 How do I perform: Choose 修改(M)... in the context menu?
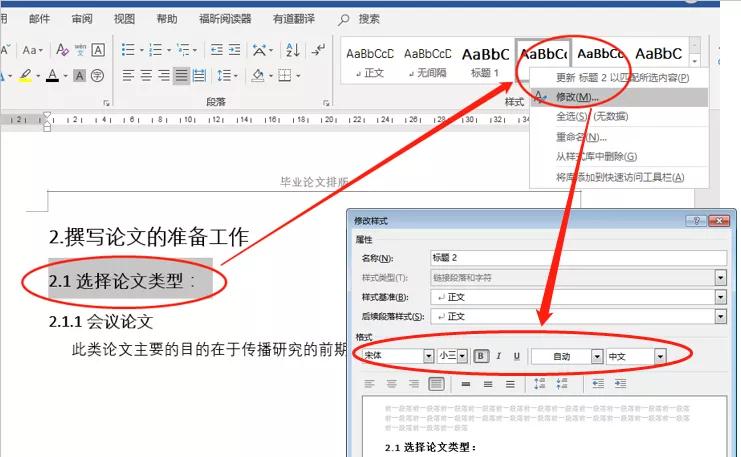click(619, 97)
